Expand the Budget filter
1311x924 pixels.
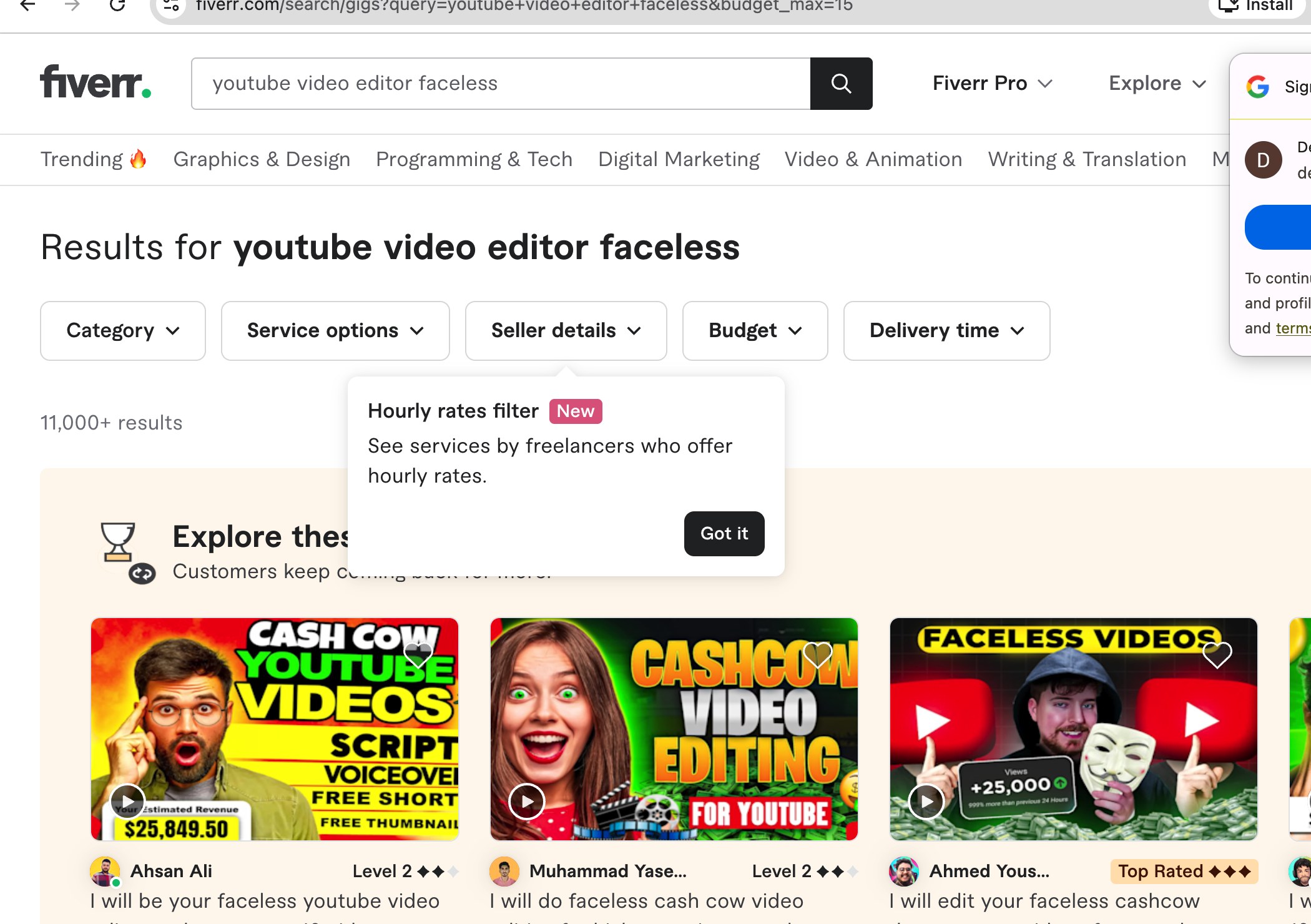(755, 330)
